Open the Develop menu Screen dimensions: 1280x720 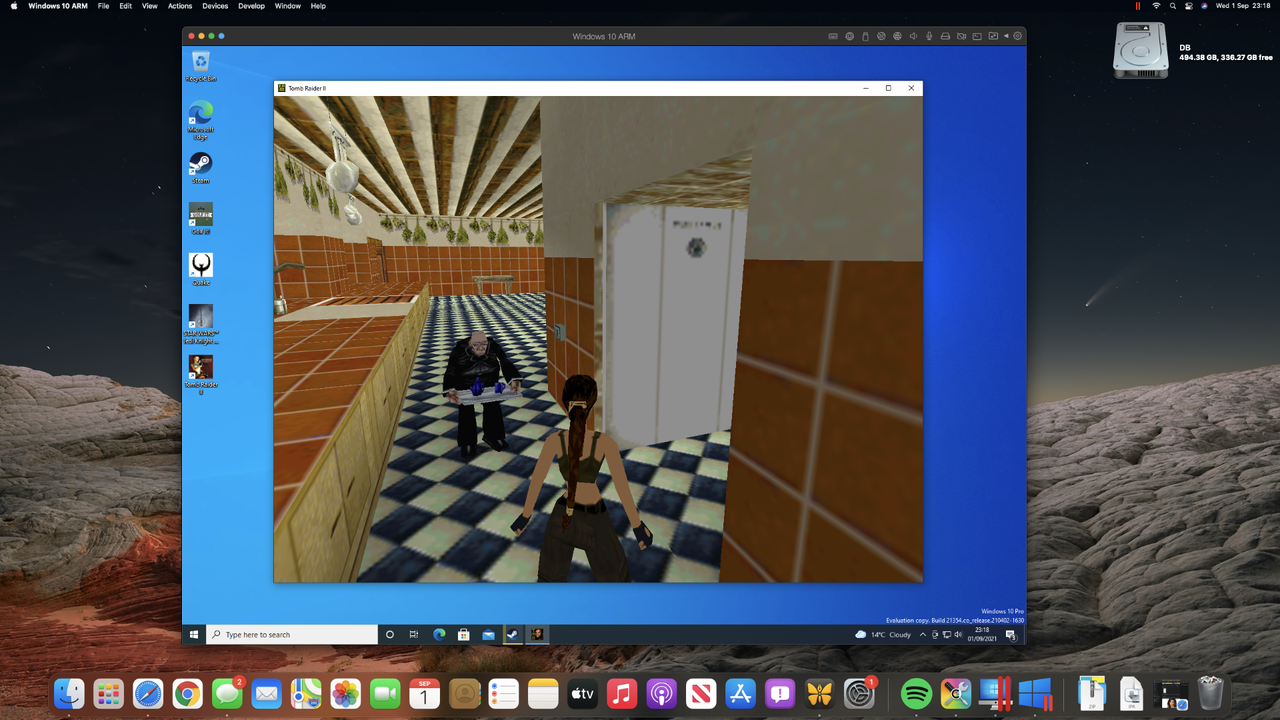[252, 6]
